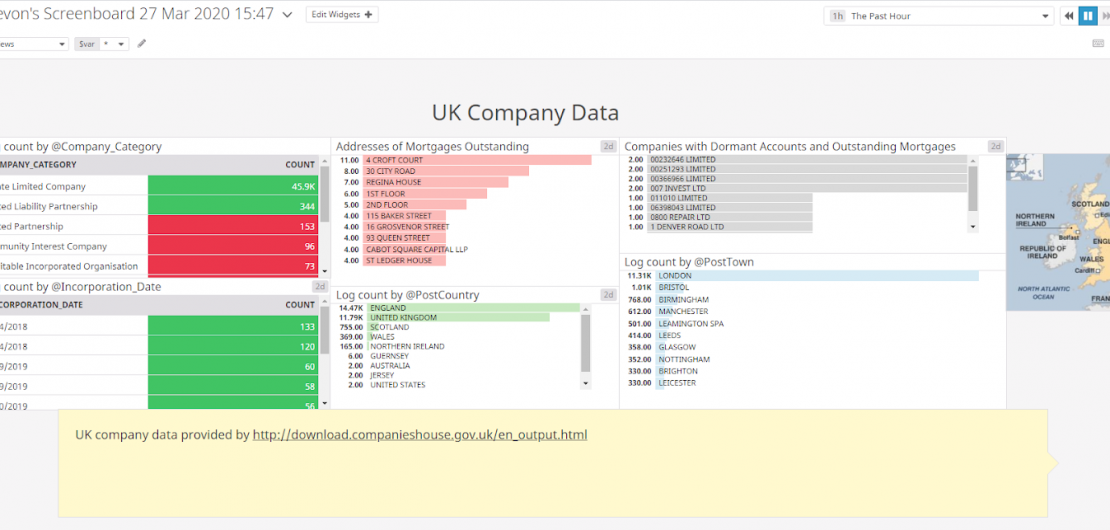Click the 1h time badge
The image size is (1110, 530).
(x=837, y=16)
